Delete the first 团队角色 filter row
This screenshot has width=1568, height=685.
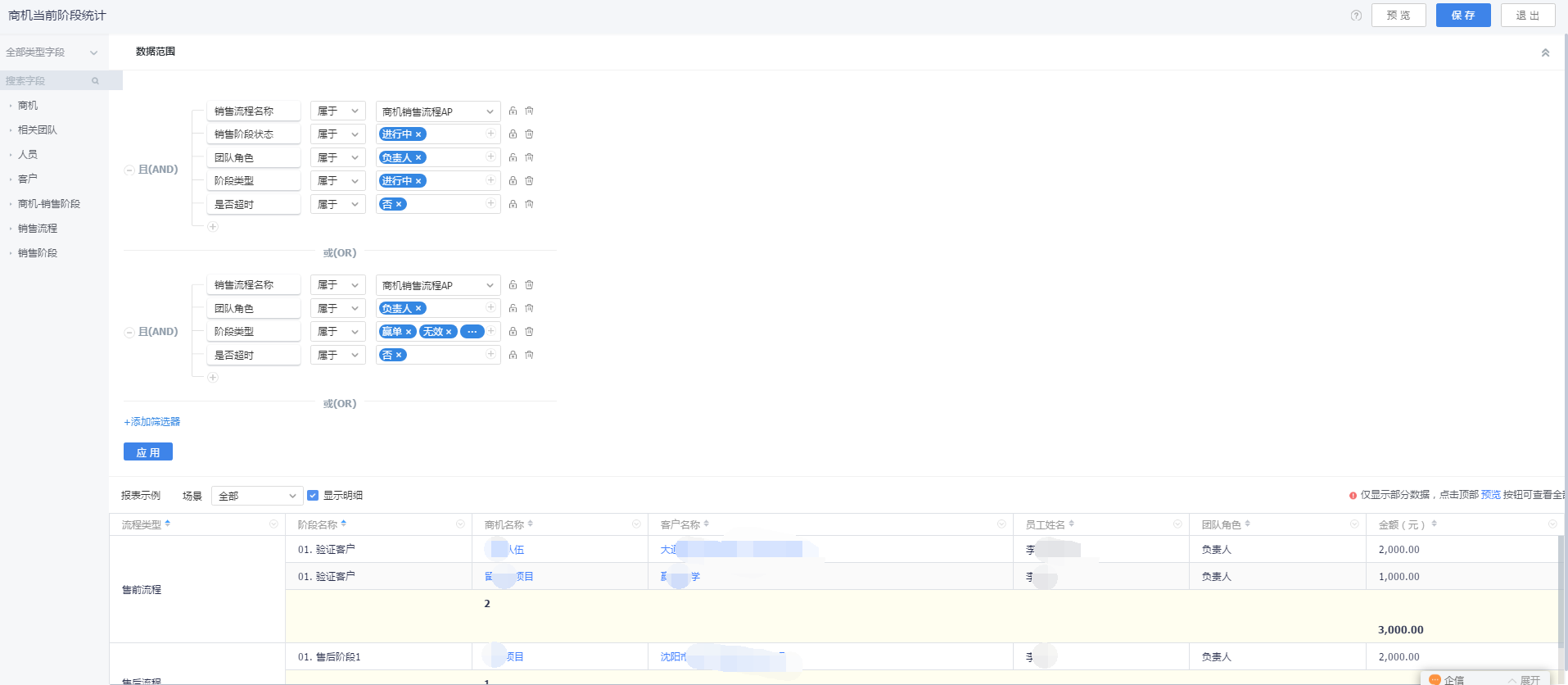(529, 157)
